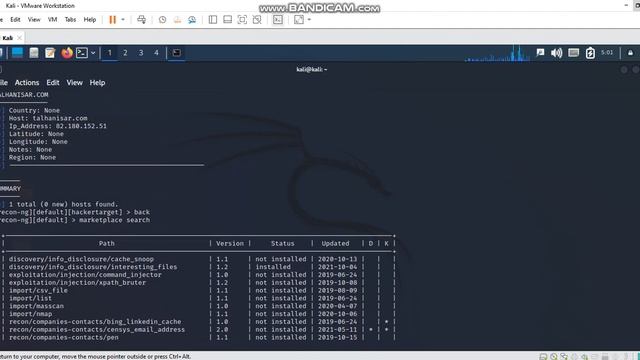This screenshot has height=360, width=640.
Task: Click recon/companies-contacts/censys_email_address path
Action: (x=97, y=329)
